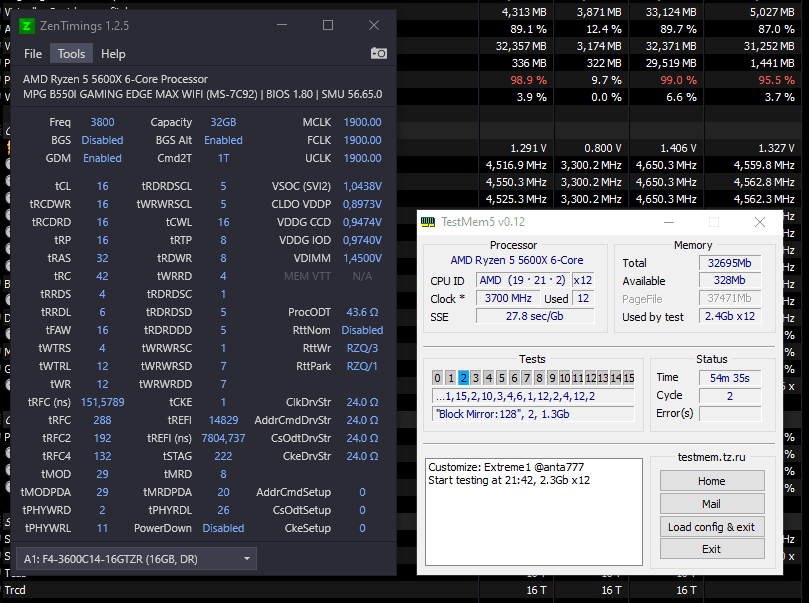Click the 1.406 V reading in background window

(x=678, y=148)
